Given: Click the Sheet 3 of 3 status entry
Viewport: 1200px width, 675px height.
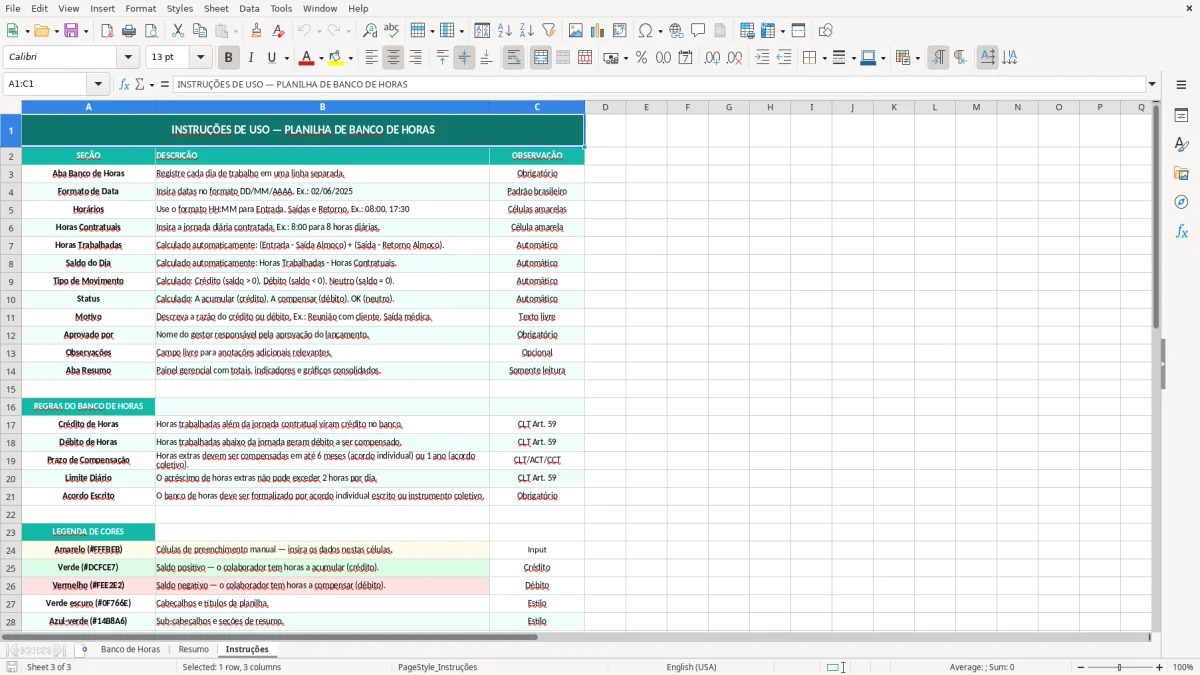Looking at the screenshot, I should (x=49, y=667).
